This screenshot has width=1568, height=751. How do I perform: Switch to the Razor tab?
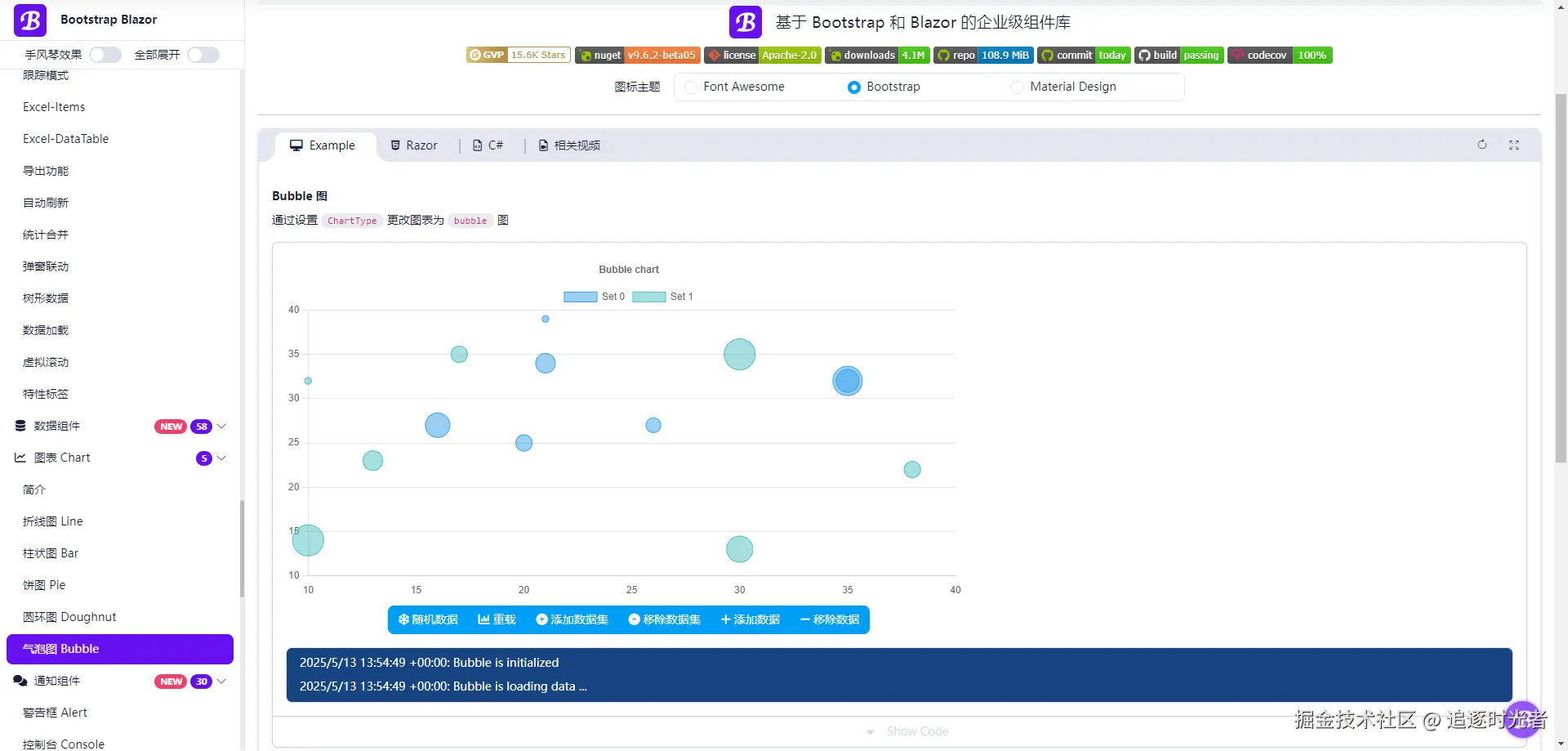(x=414, y=145)
